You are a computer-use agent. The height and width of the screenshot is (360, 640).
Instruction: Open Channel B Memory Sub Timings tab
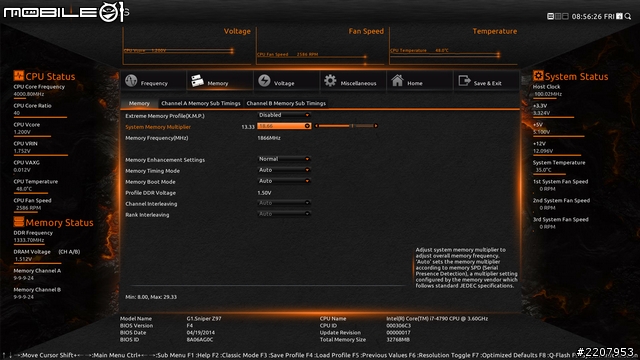click(x=286, y=103)
